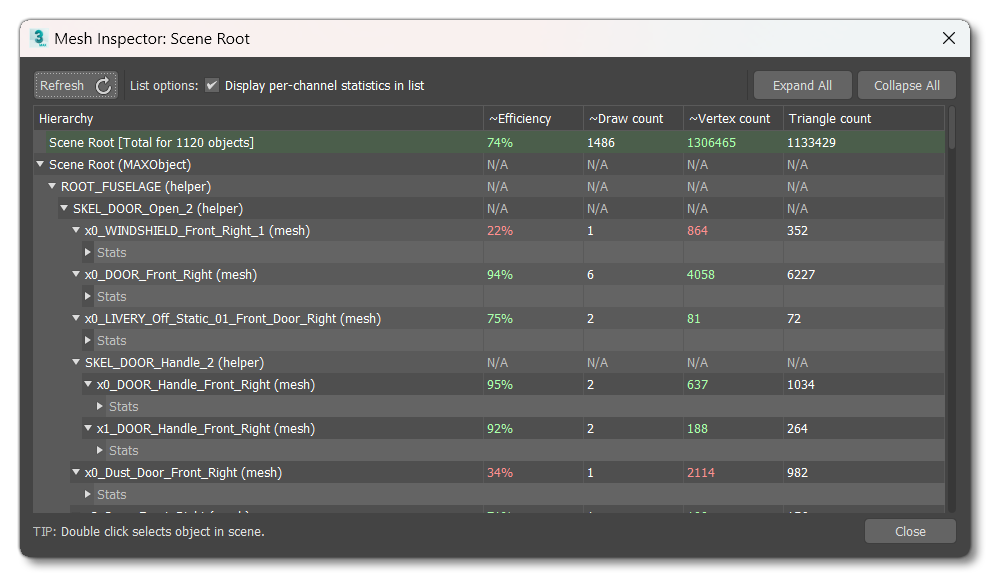Collapse the x1_DOOR_Handle_Front_Right mesh node
The image size is (990, 577).
[x=88, y=428]
